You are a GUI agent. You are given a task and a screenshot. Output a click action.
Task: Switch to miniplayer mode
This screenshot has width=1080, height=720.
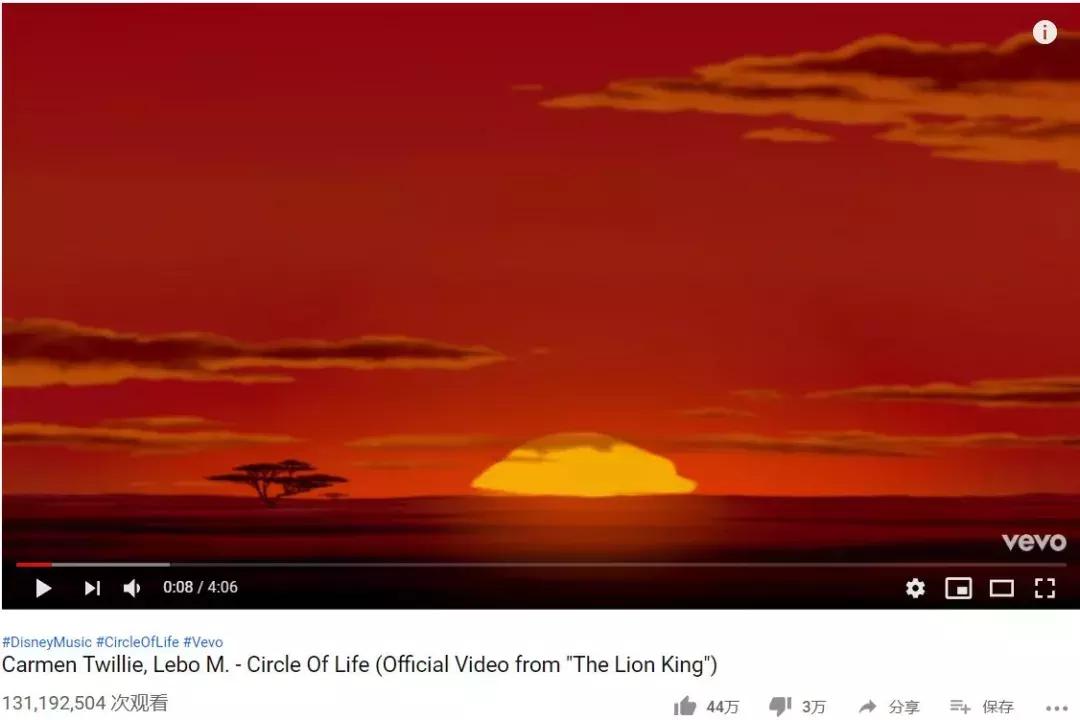pos(958,588)
